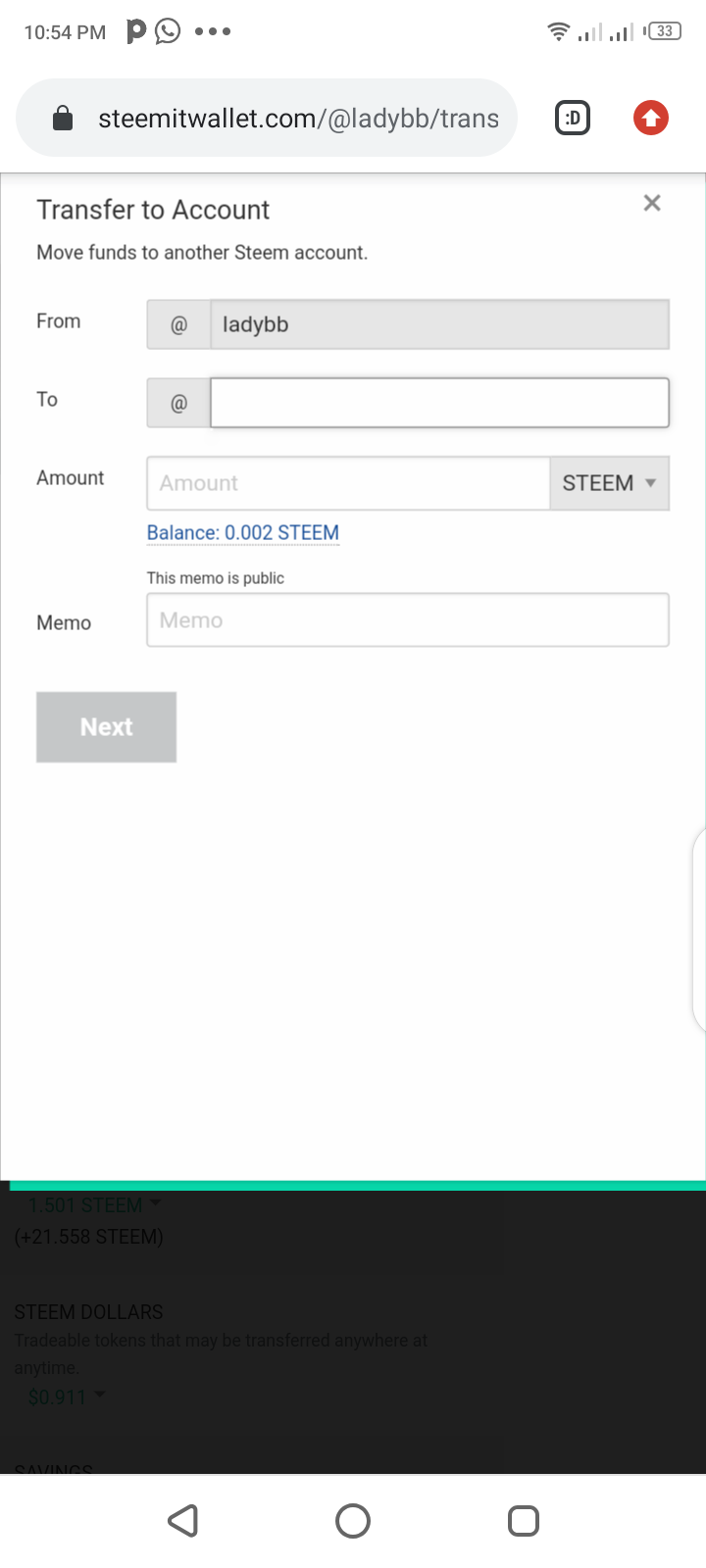Image resolution: width=706 pixels, height=1568 pixels.
Task: Open the browser tab switcher icon
Action: click(573, 119)
